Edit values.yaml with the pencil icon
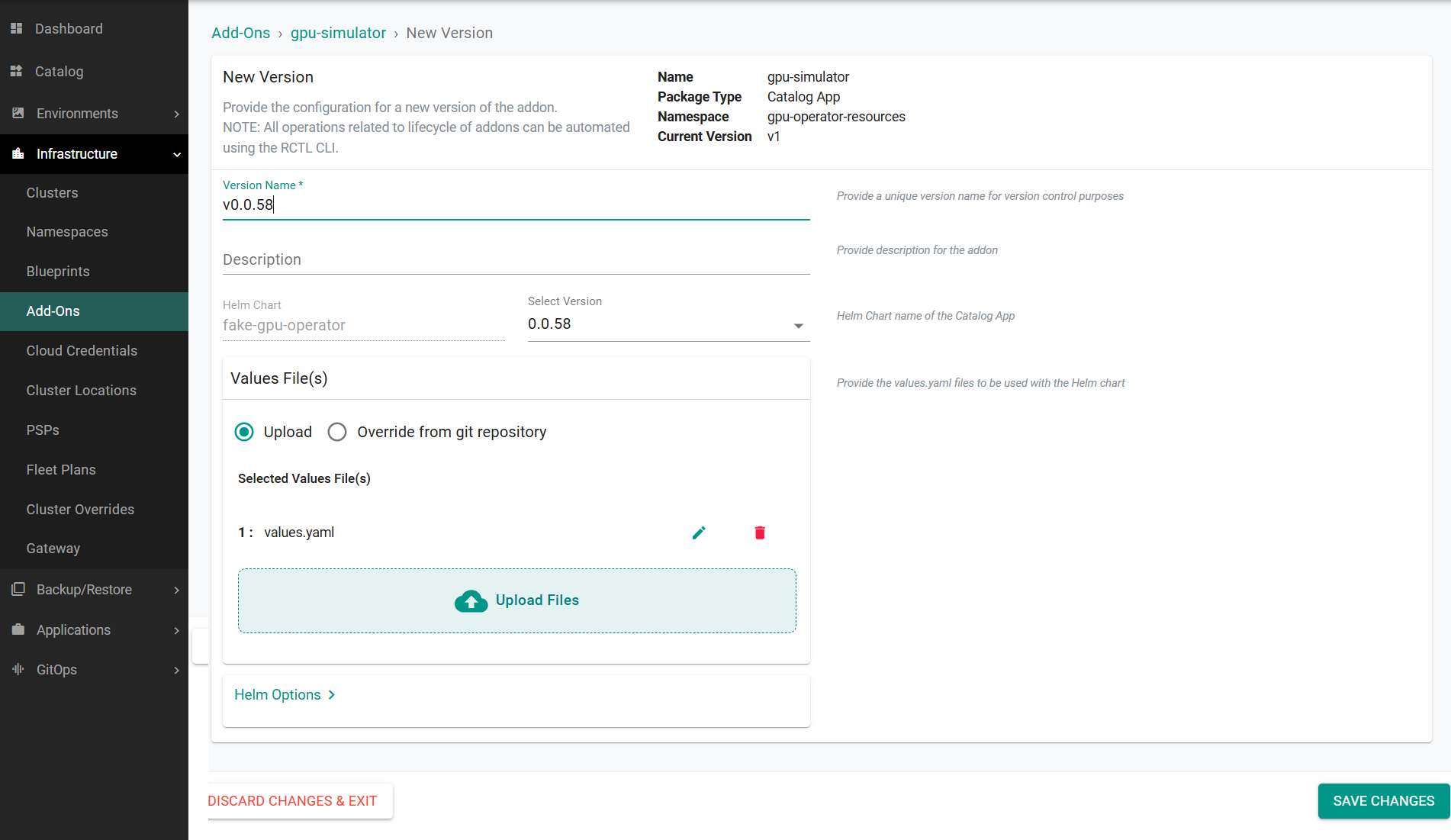 pos(699,533)
